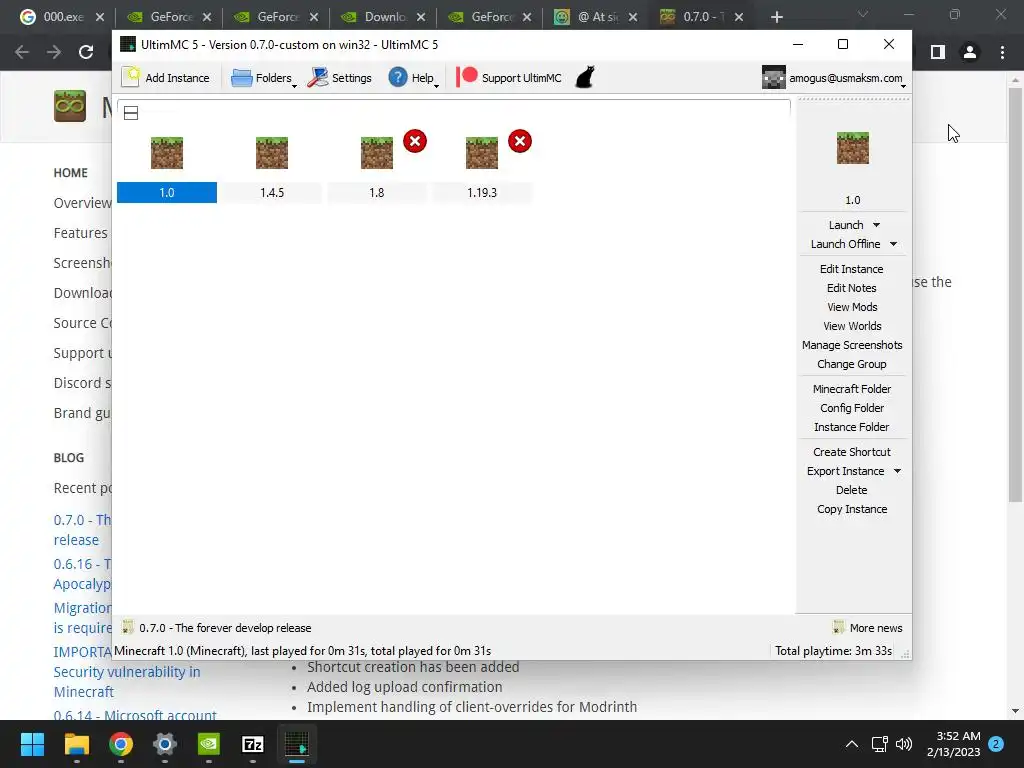Open NVIDIA app from taskbar

208,744
